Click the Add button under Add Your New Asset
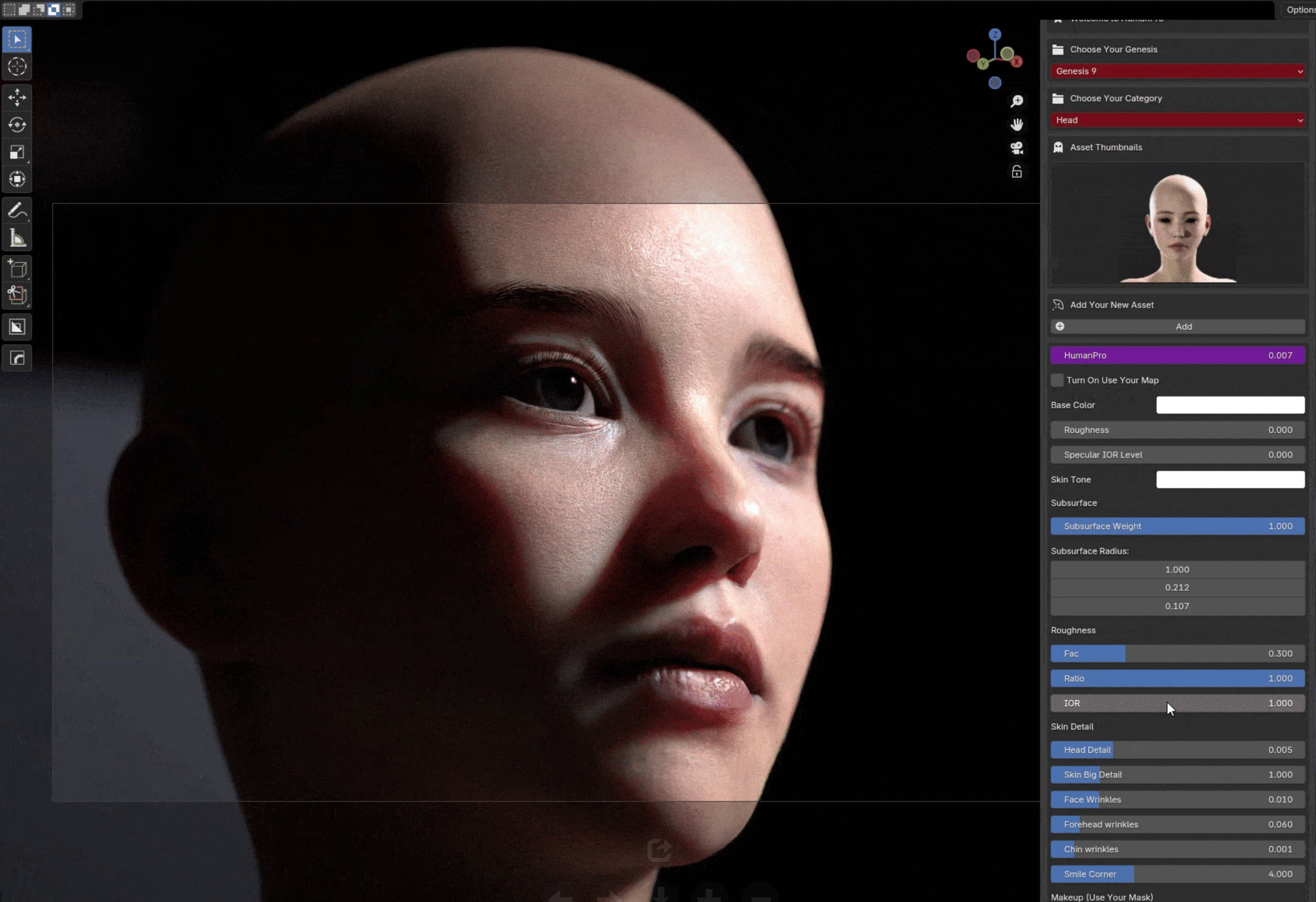1316x902 pixels. pyautogui.click(x=1184, y=326)
